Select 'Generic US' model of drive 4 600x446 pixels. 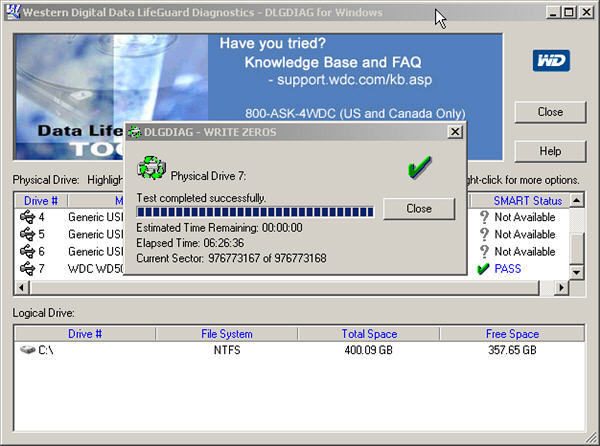click(96, 217)
